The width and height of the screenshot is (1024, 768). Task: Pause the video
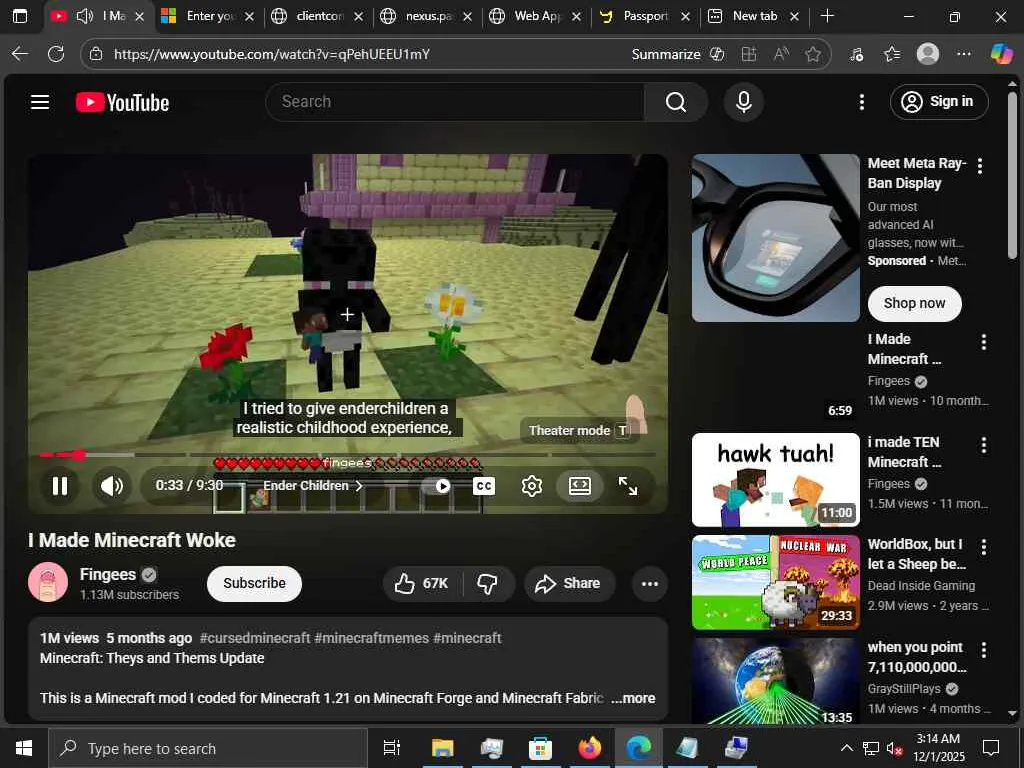60,486
